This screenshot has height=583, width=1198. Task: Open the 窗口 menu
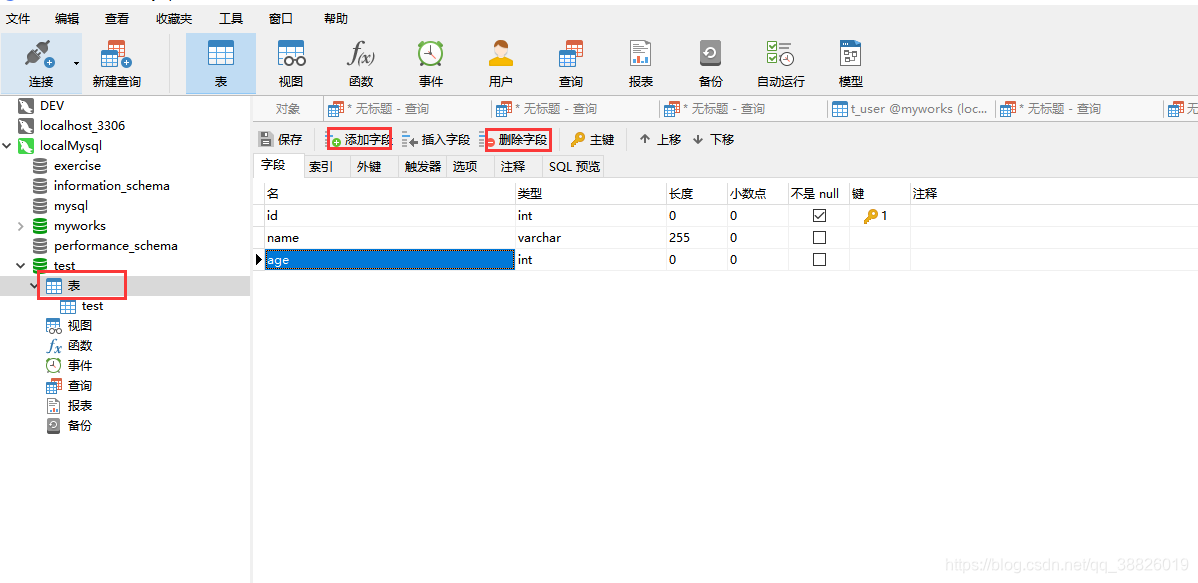coord(282,18)
